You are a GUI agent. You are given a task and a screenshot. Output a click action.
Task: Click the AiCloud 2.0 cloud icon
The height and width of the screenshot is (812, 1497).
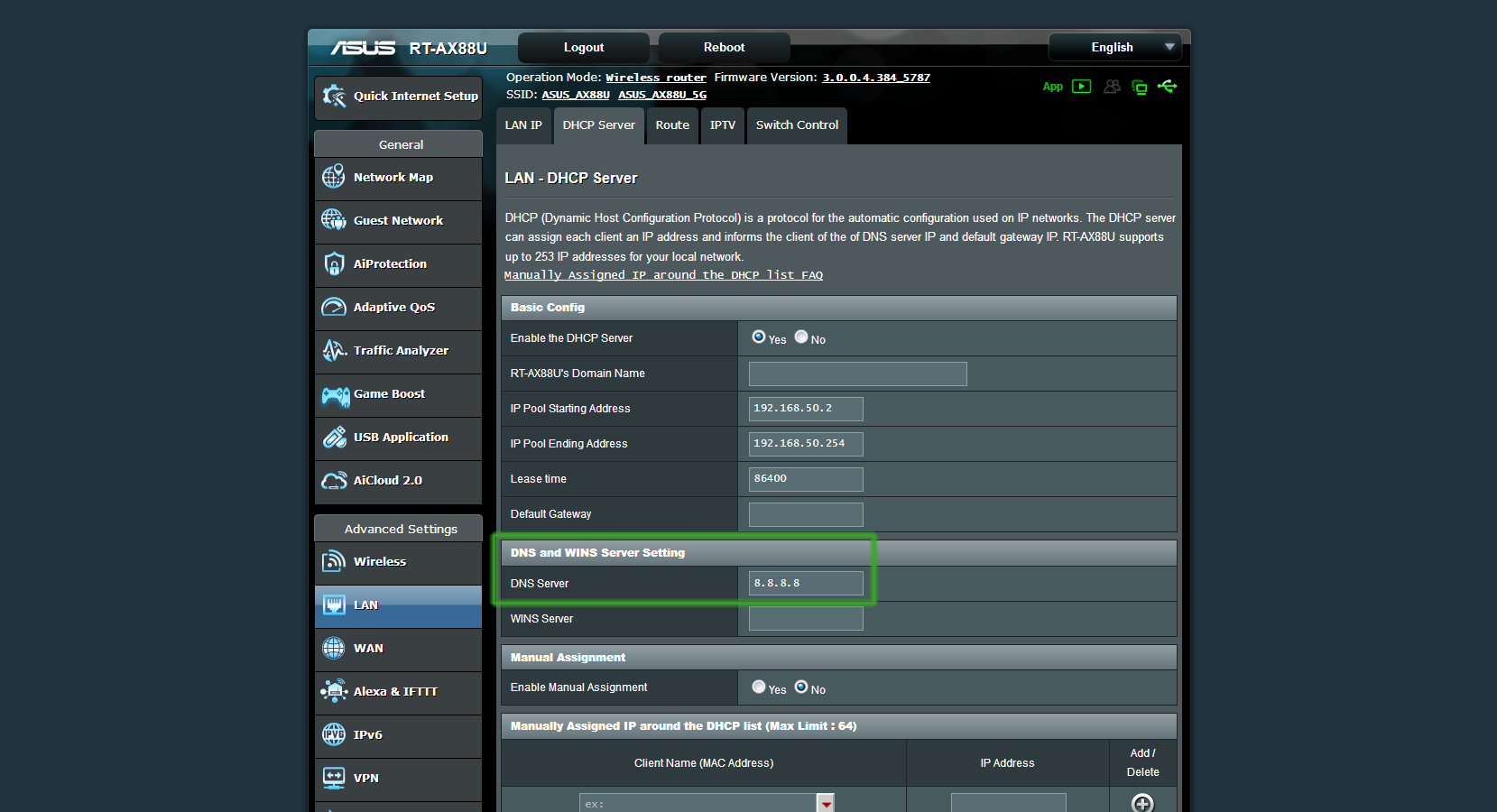334,480
